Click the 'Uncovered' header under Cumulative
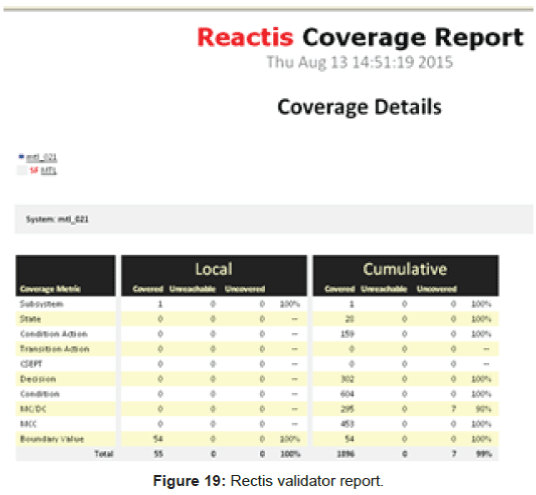536x495 pixels. 437,289
